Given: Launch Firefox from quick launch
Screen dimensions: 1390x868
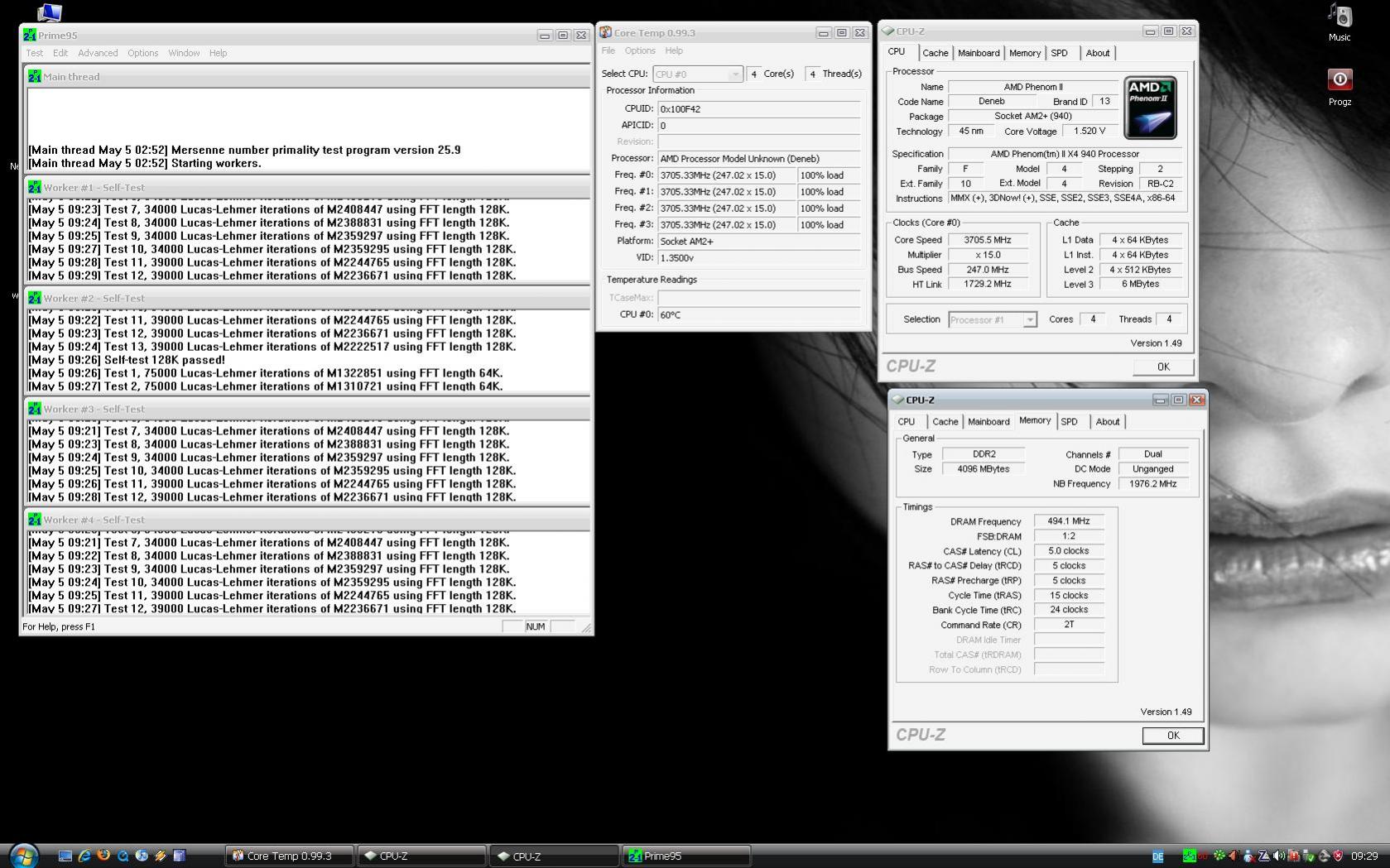Looking at the screenshot, I should point(103,856).
